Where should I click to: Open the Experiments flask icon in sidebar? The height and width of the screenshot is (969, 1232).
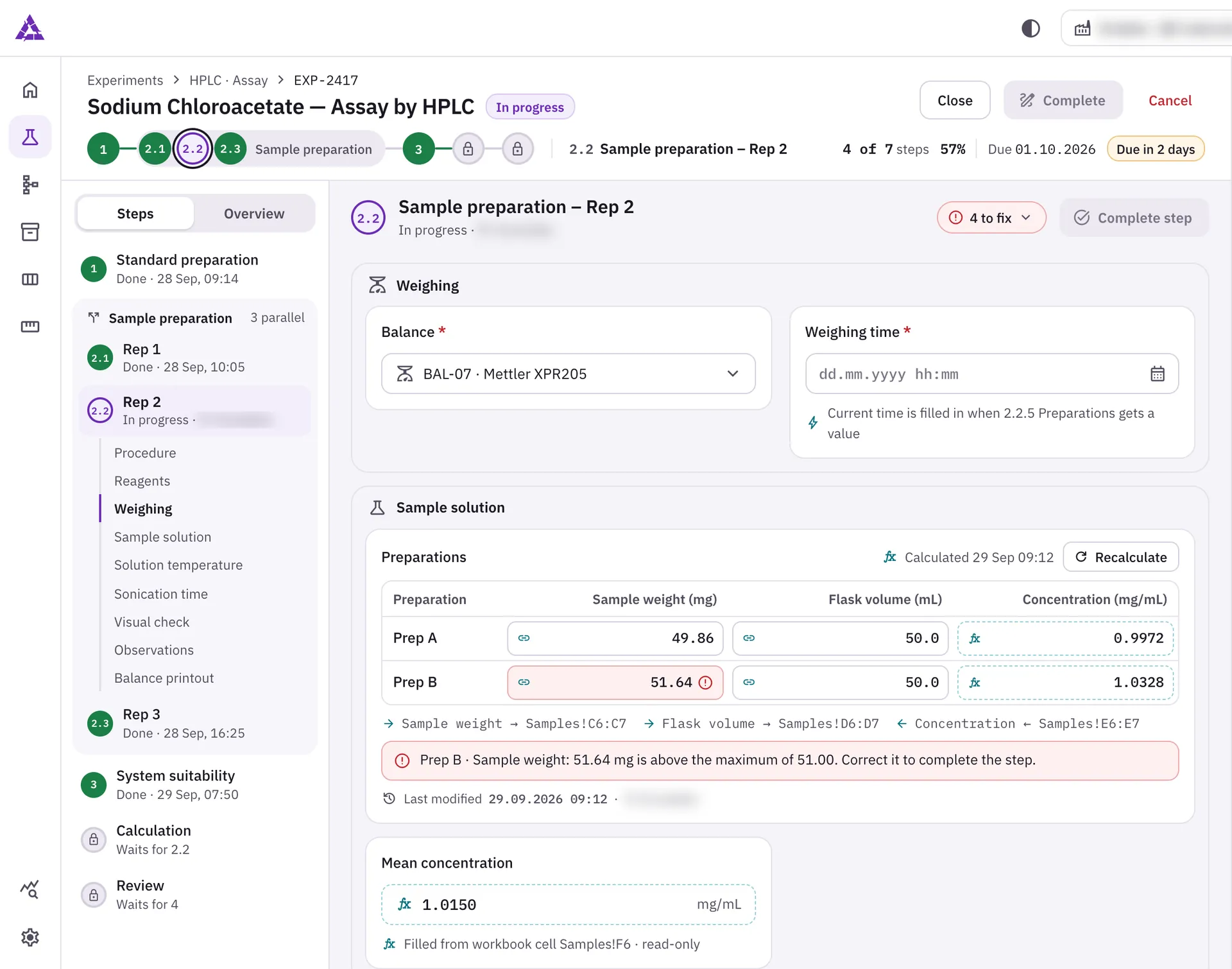pyautogui.click(x=30, y=137)
